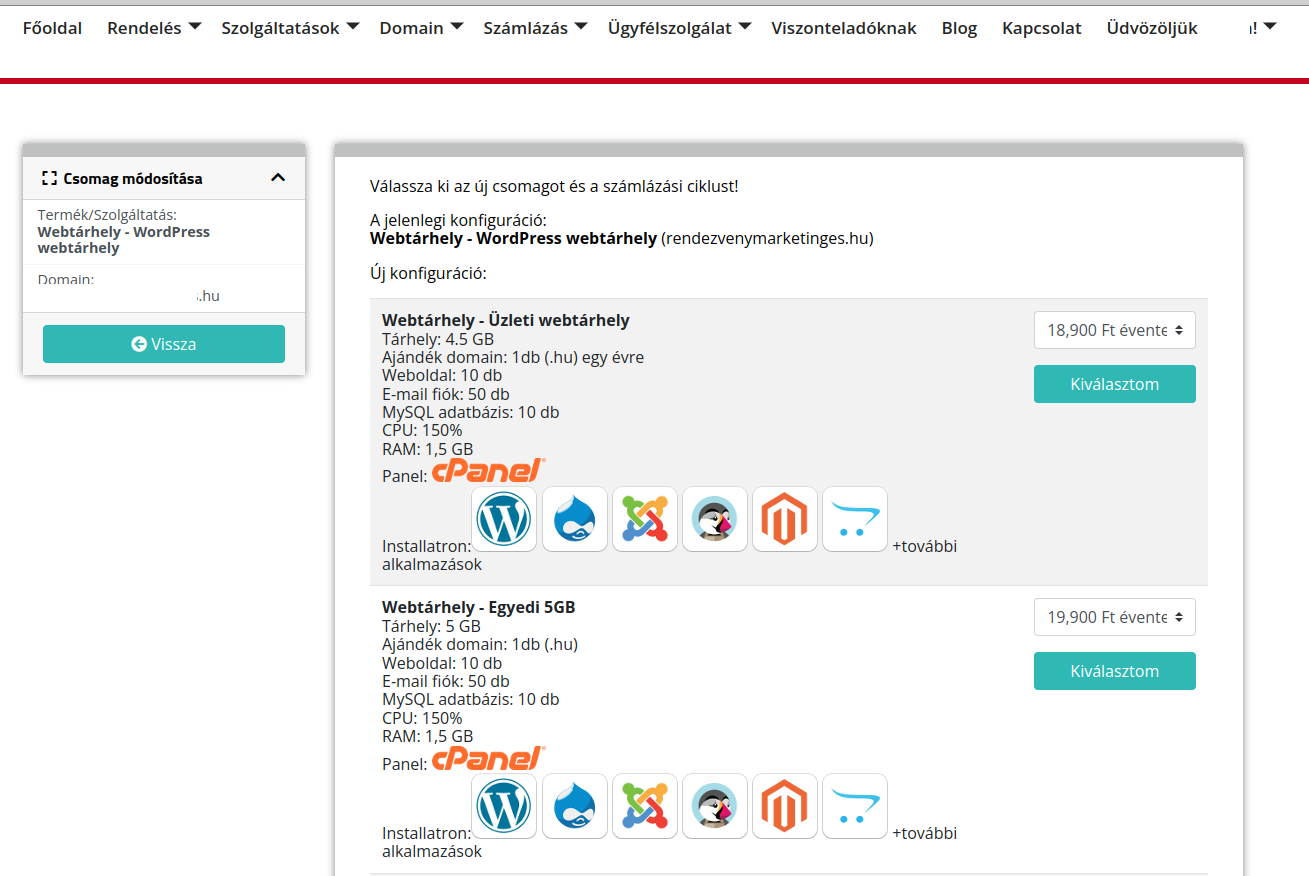The width and height of the screenshot is (1309, 876).
Task: Open the 18,900 Ft évente billing dropdown
Action: coord(1115,330)
